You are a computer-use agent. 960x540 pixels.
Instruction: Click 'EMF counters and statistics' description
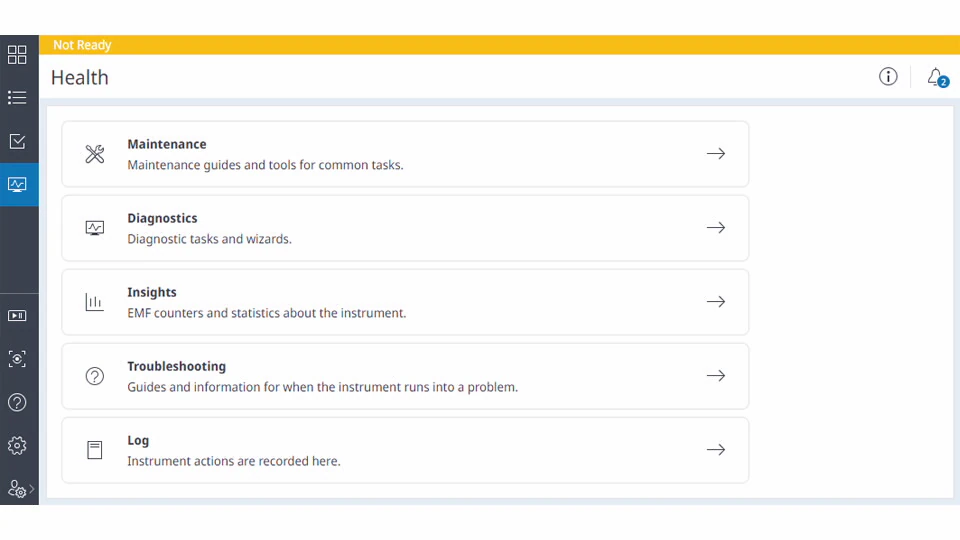[266, 313]
